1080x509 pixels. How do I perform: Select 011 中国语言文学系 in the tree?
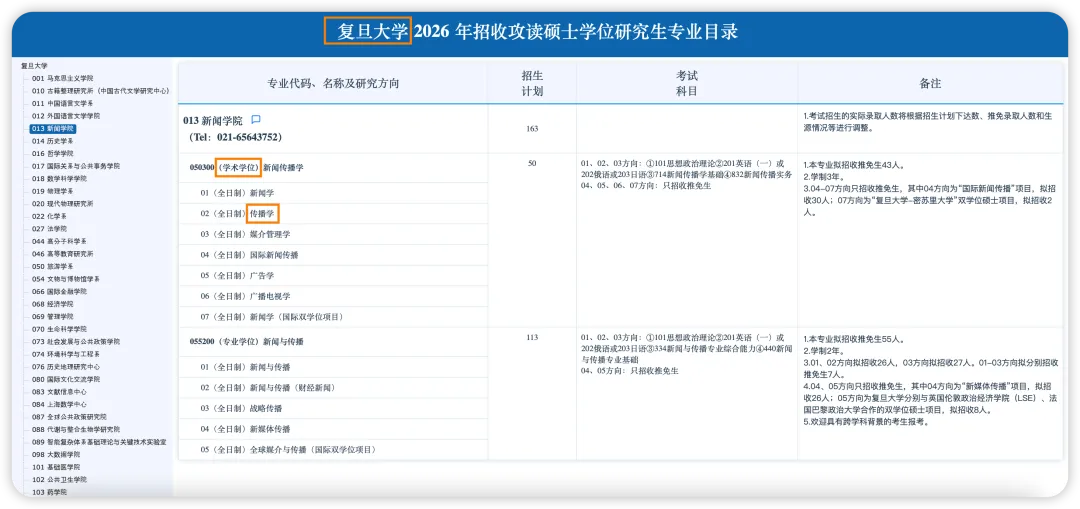click(62, 103)
